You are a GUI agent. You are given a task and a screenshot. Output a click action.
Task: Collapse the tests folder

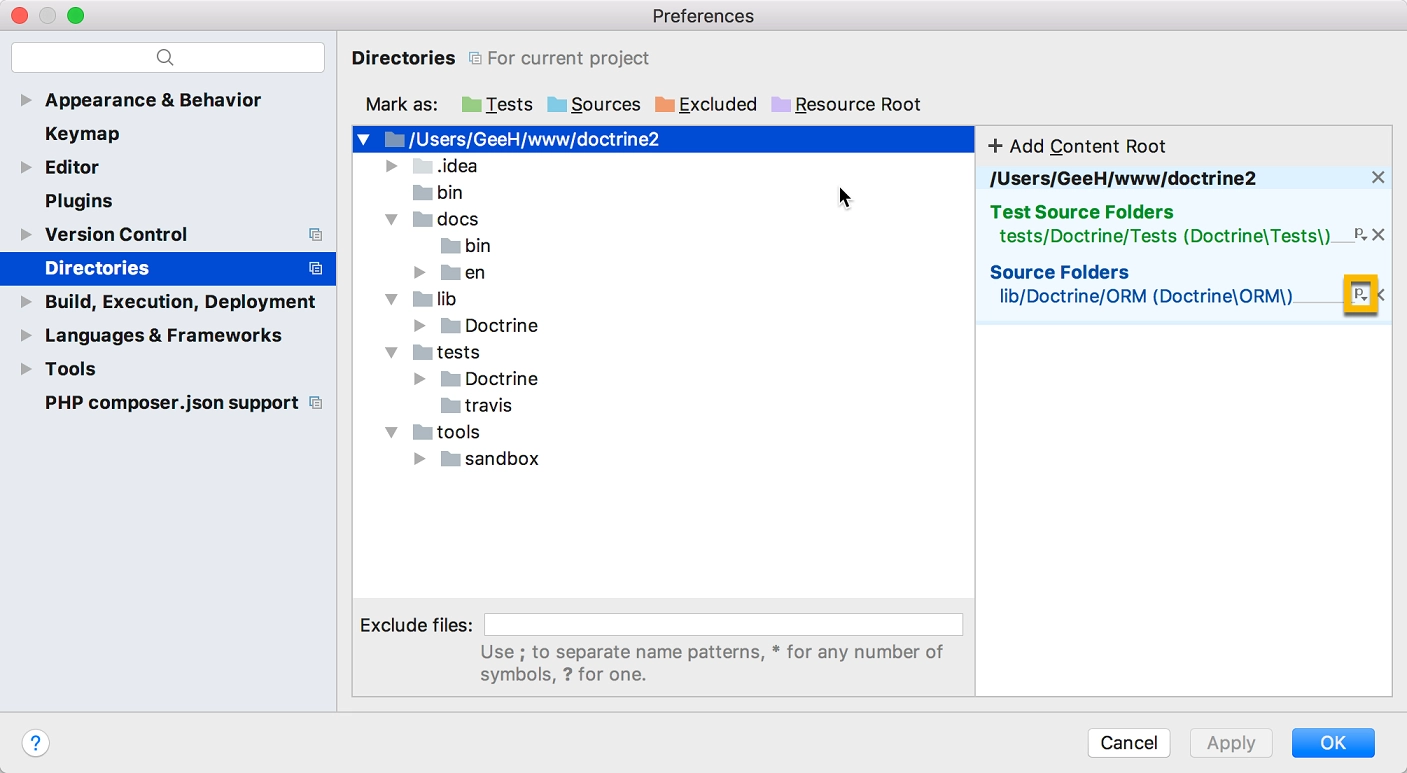392,352
